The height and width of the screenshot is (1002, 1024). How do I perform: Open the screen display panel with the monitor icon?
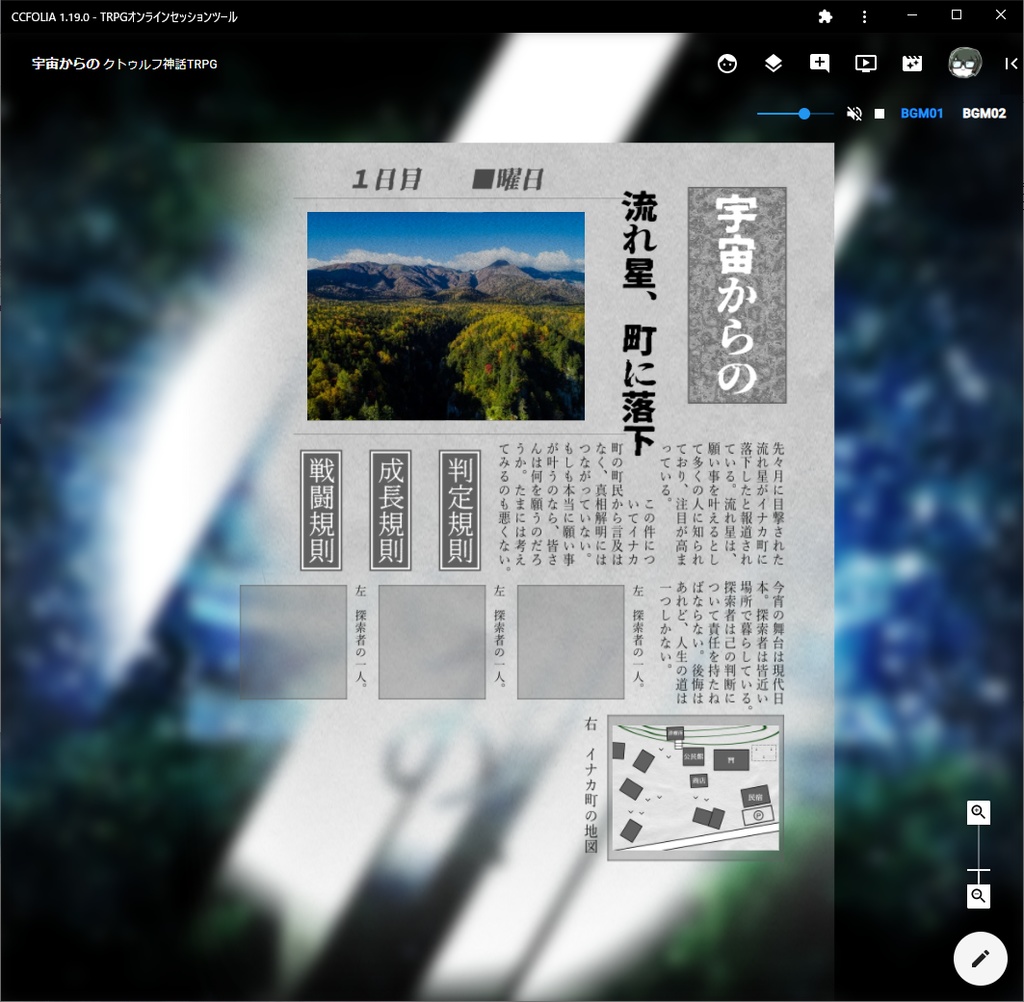tap(865, 63)
